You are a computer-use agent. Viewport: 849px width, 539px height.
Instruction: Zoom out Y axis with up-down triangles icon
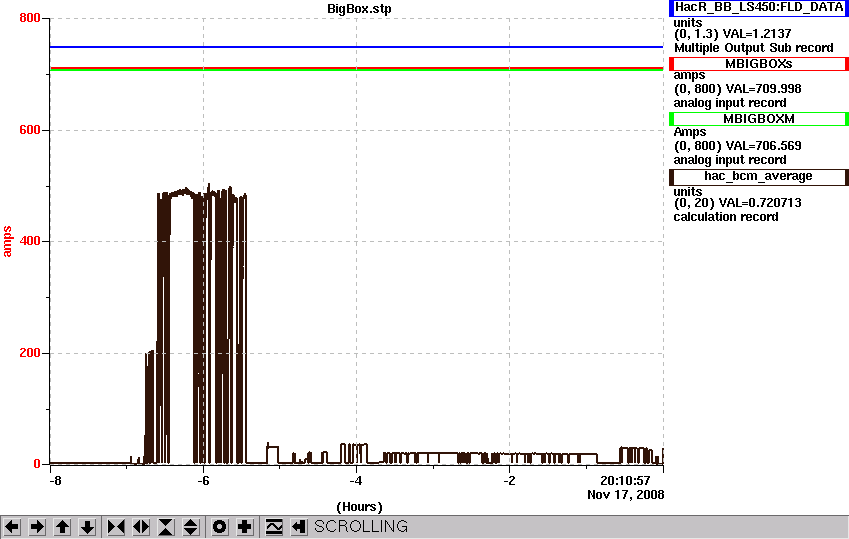pos(191,527)
